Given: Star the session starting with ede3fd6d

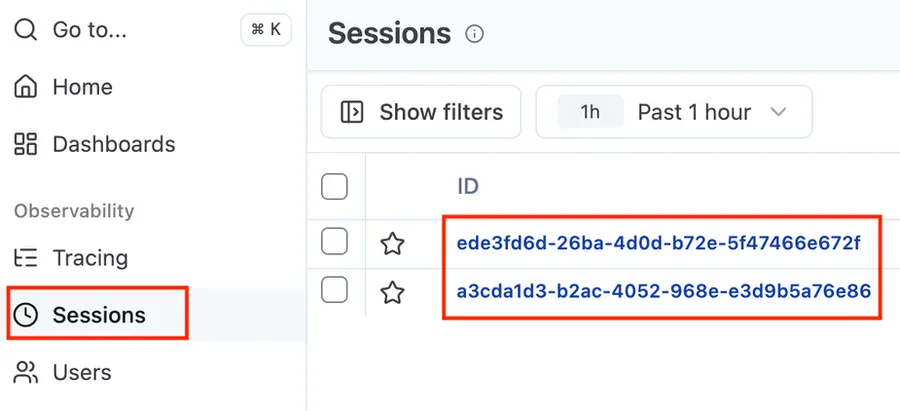Looking at the screenshot, I should [393, 243].
